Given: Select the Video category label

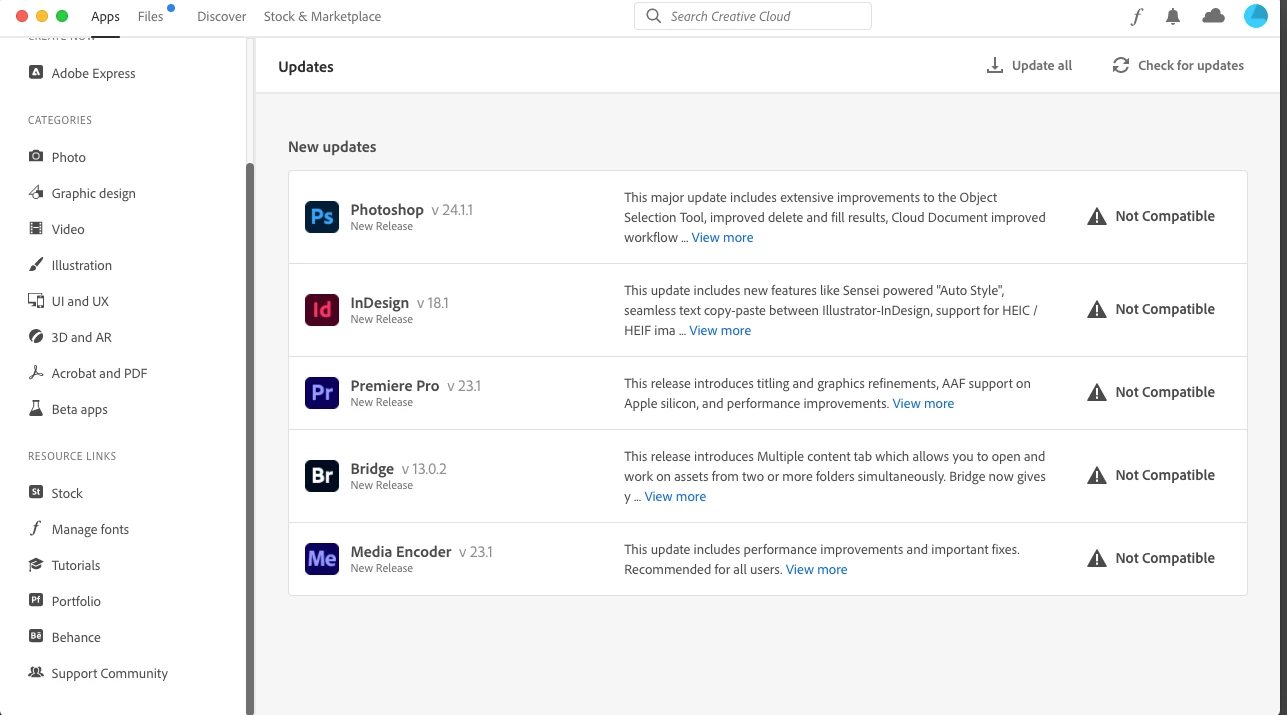Looking at the screenshot, I should point(68,229).
